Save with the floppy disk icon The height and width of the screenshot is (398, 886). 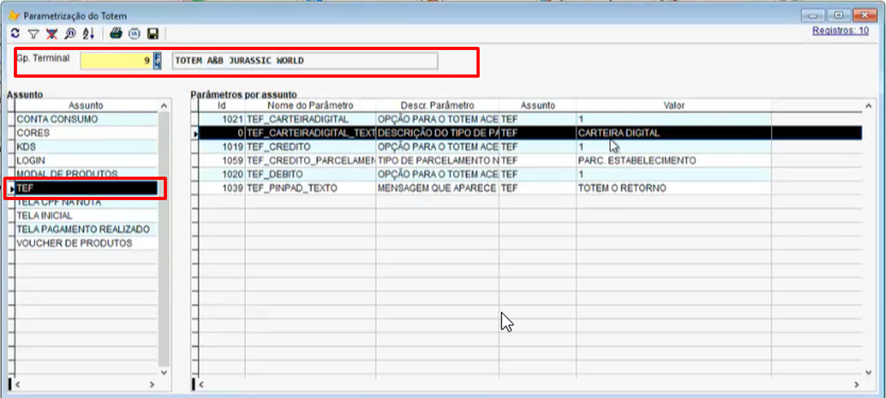(x=153, y=34)
